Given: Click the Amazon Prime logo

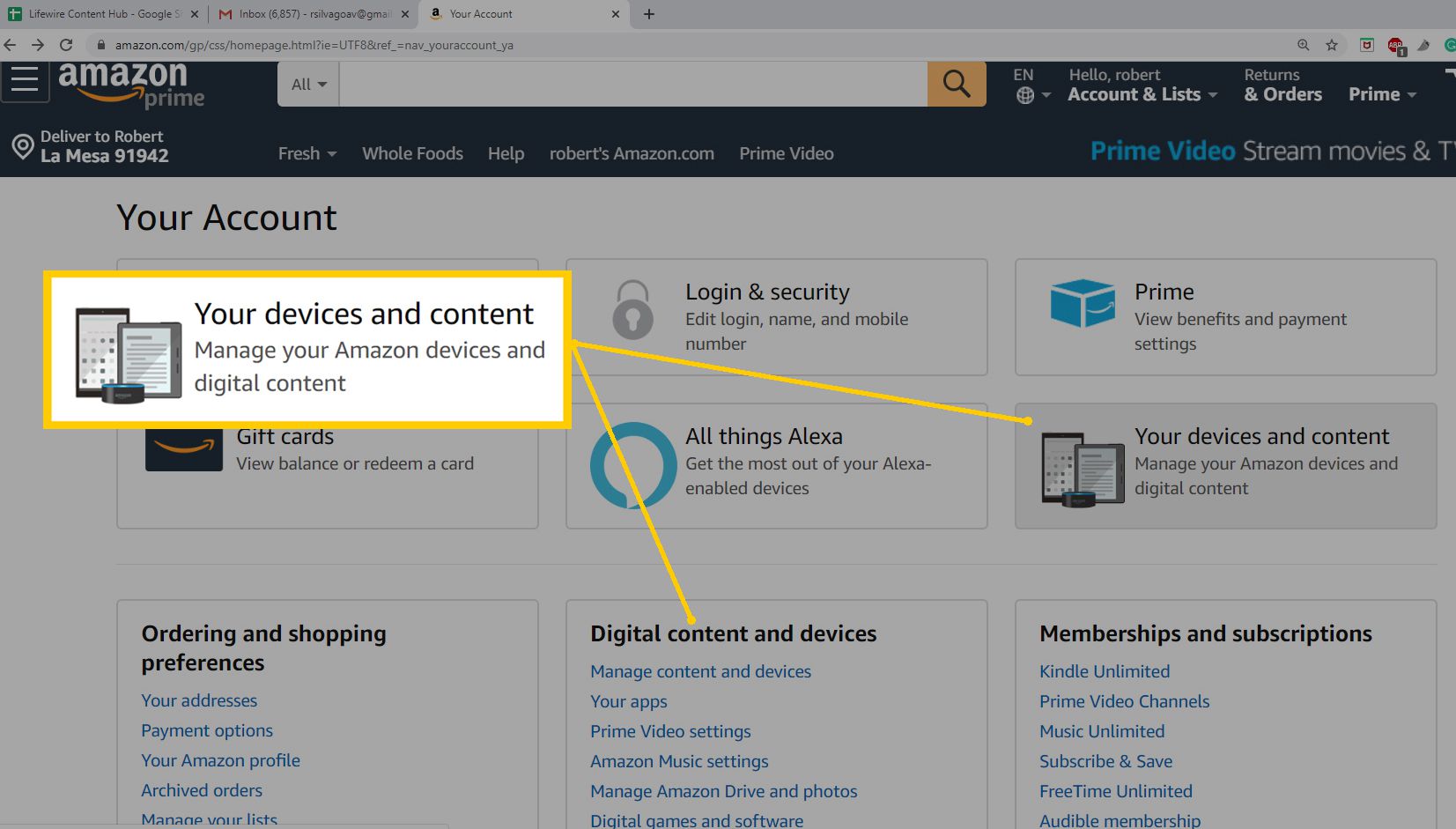Looking at the screenshot, I should pos(131,85).
